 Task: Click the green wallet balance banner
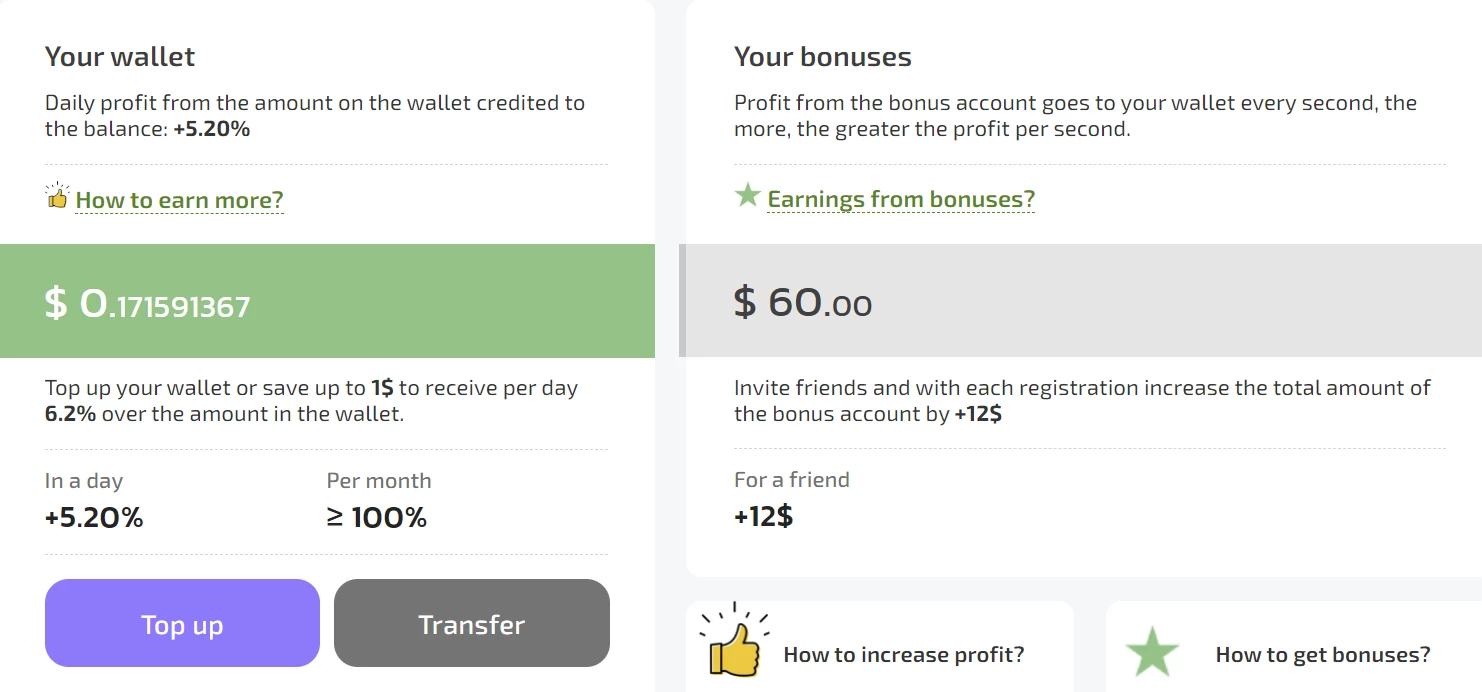[327, 301]
